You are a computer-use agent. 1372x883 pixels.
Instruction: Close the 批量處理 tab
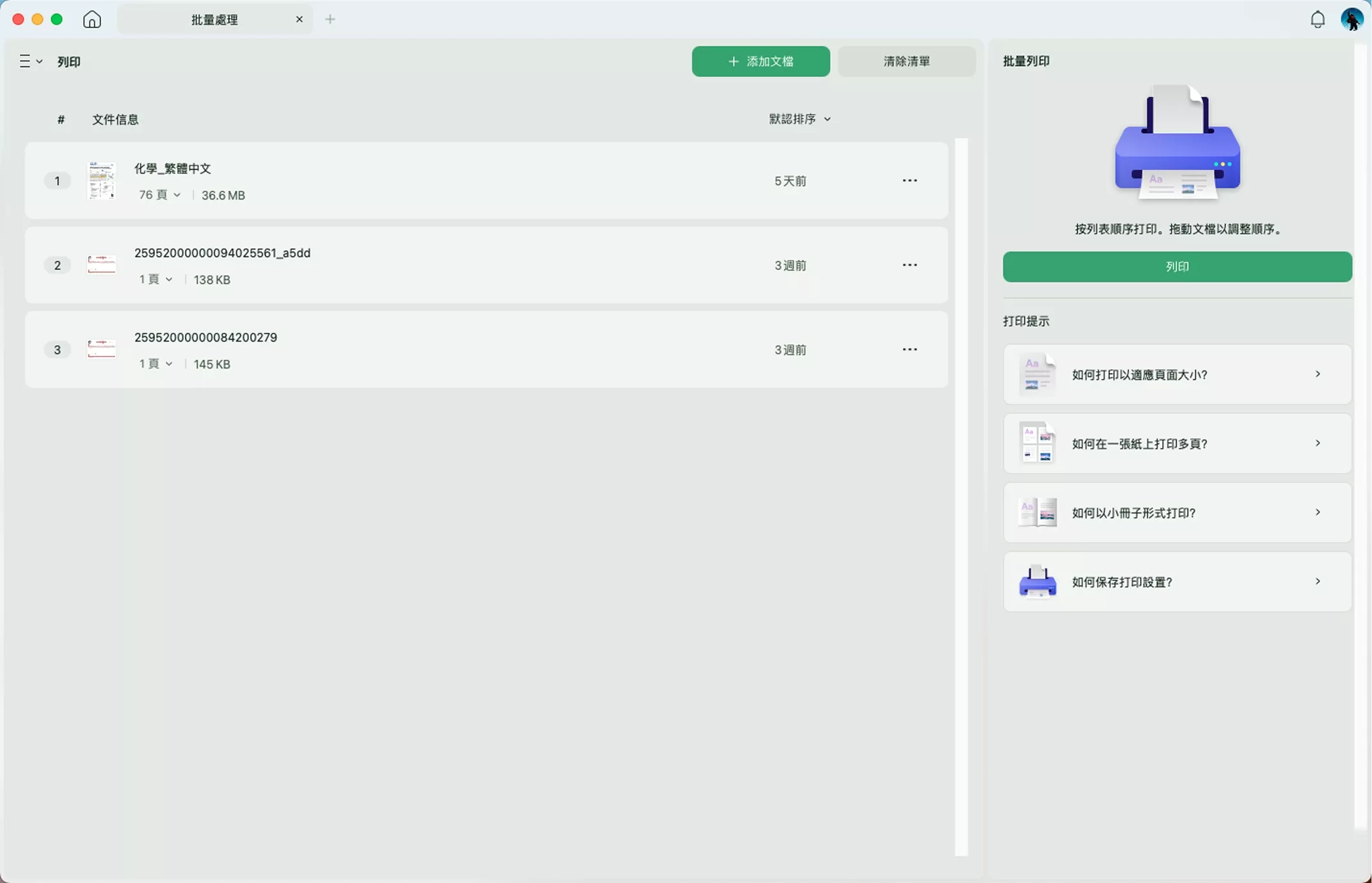[299, 19]
